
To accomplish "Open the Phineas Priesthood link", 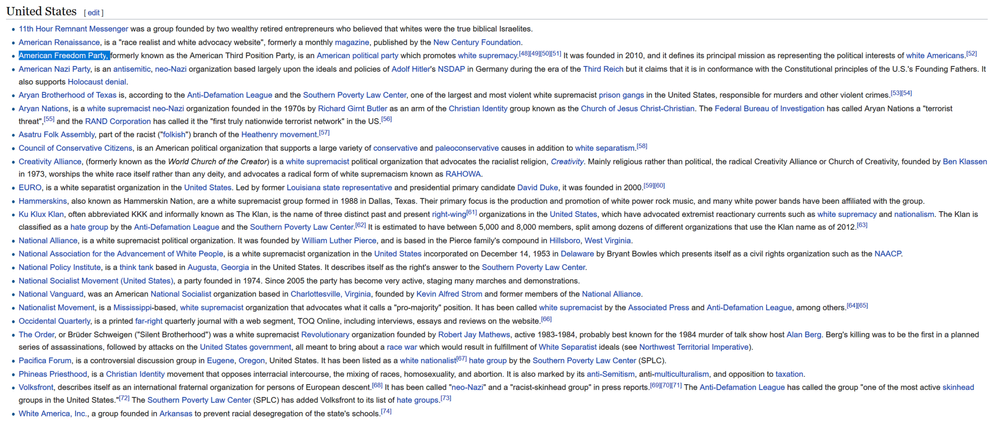I will (54, 373).
